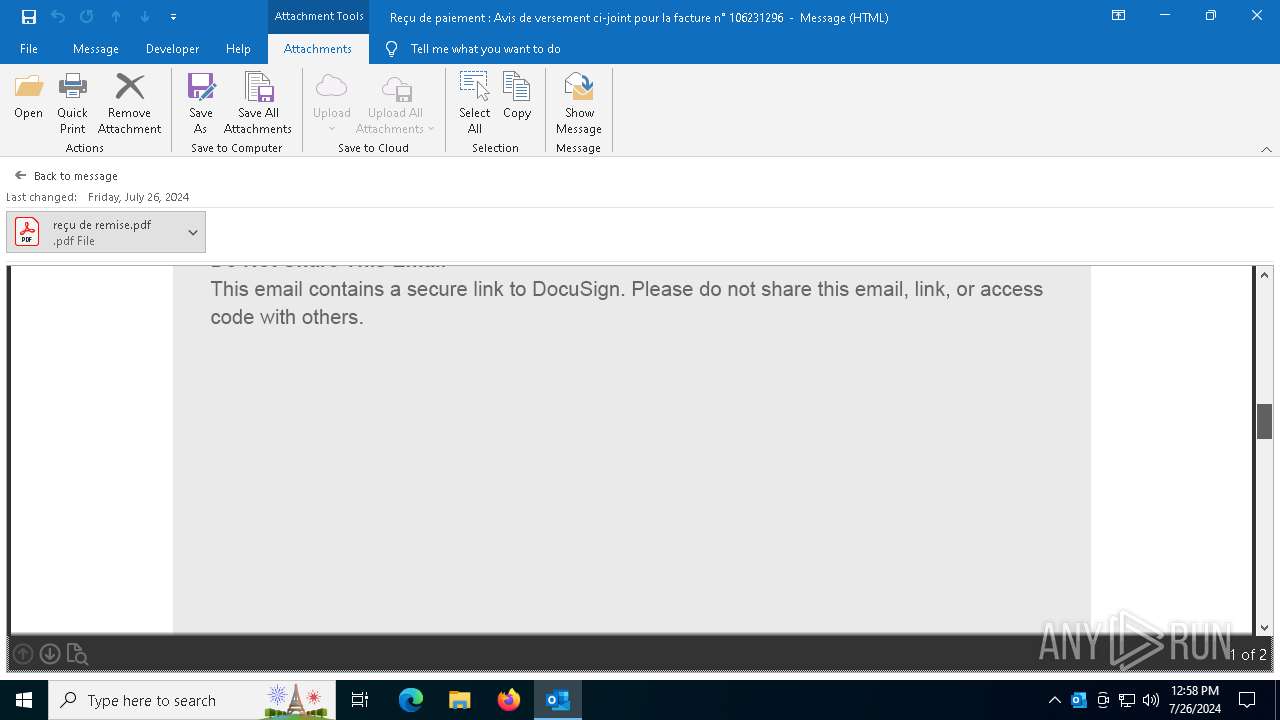Screen dimensions: 1280x720
Task: Collapse the ribbon with the chevron
Action: pyautogui.click(x=1266, y=149)
